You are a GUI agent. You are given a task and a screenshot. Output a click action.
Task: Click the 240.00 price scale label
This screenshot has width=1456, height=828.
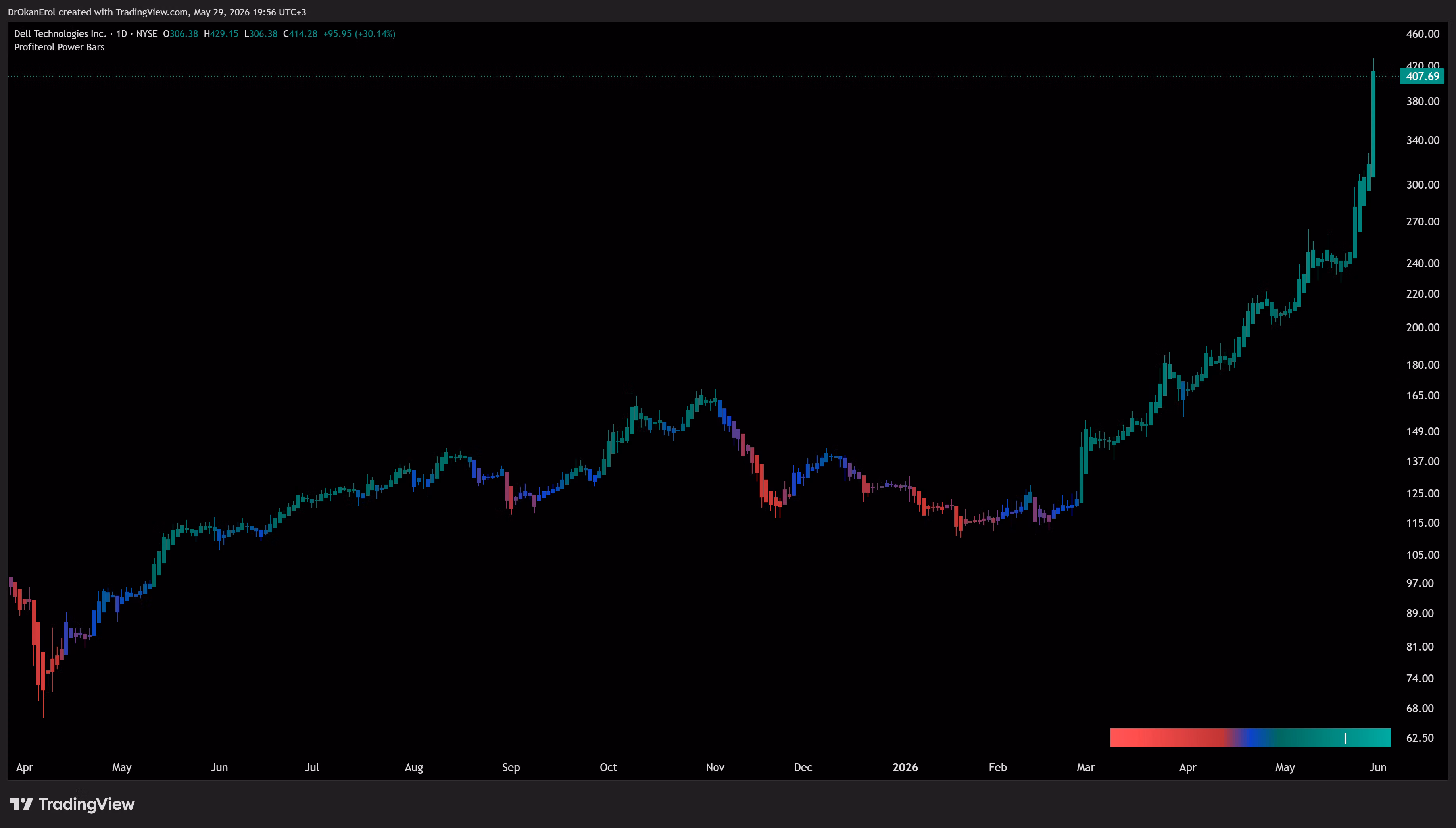(1422, 263)
